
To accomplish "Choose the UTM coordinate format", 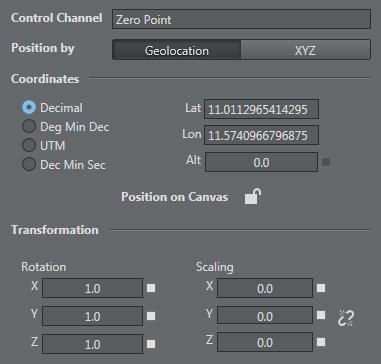I will 29,146.
